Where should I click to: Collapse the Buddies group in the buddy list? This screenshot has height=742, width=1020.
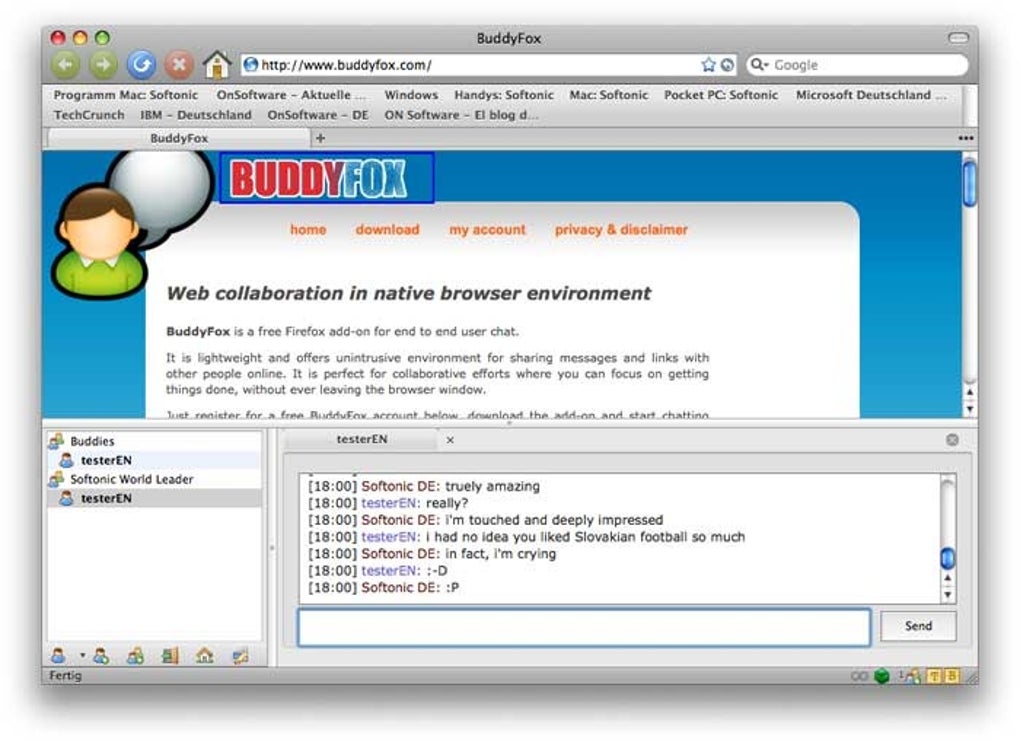point(56,441)
